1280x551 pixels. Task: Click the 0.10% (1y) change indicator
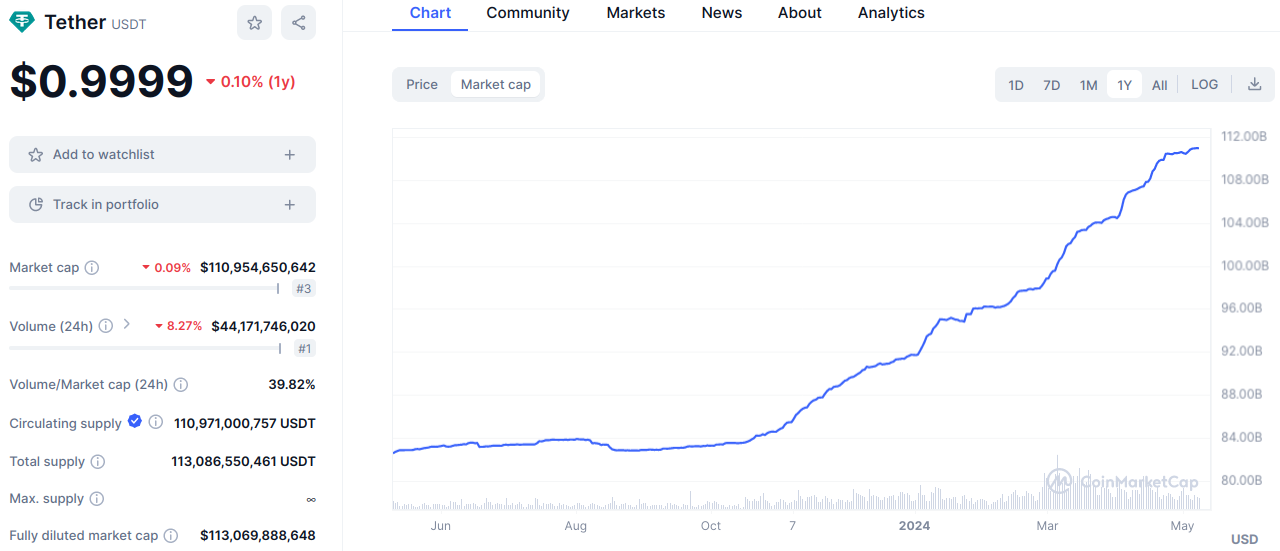(x=250, y=82)
